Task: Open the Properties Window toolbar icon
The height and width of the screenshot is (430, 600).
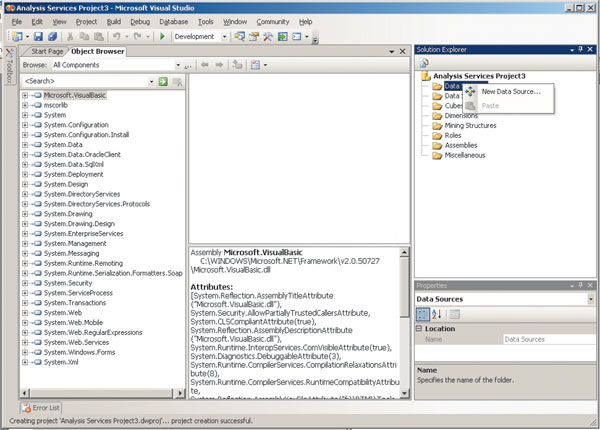Action: [x=254, y=36]
